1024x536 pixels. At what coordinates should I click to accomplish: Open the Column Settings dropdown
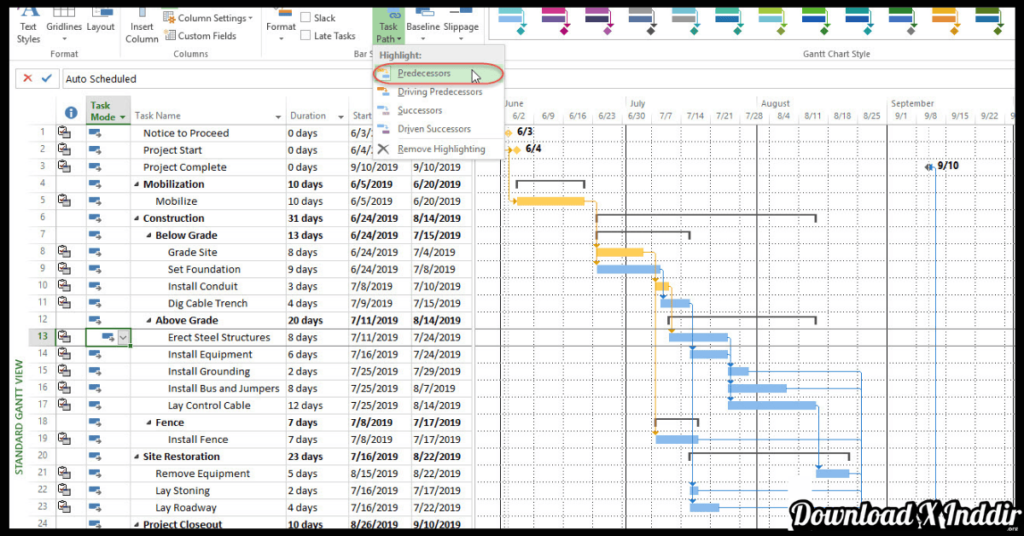209,18
